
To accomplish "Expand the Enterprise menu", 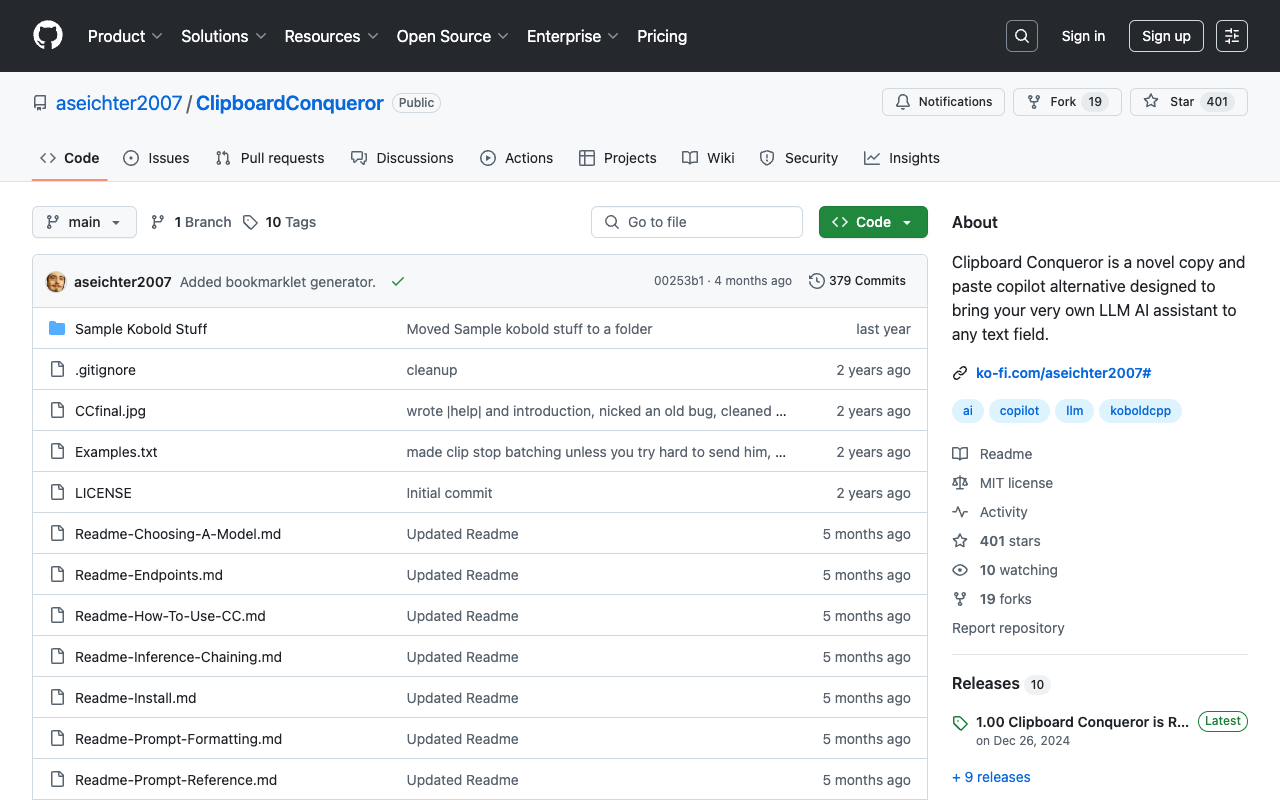I will point(573,36).
